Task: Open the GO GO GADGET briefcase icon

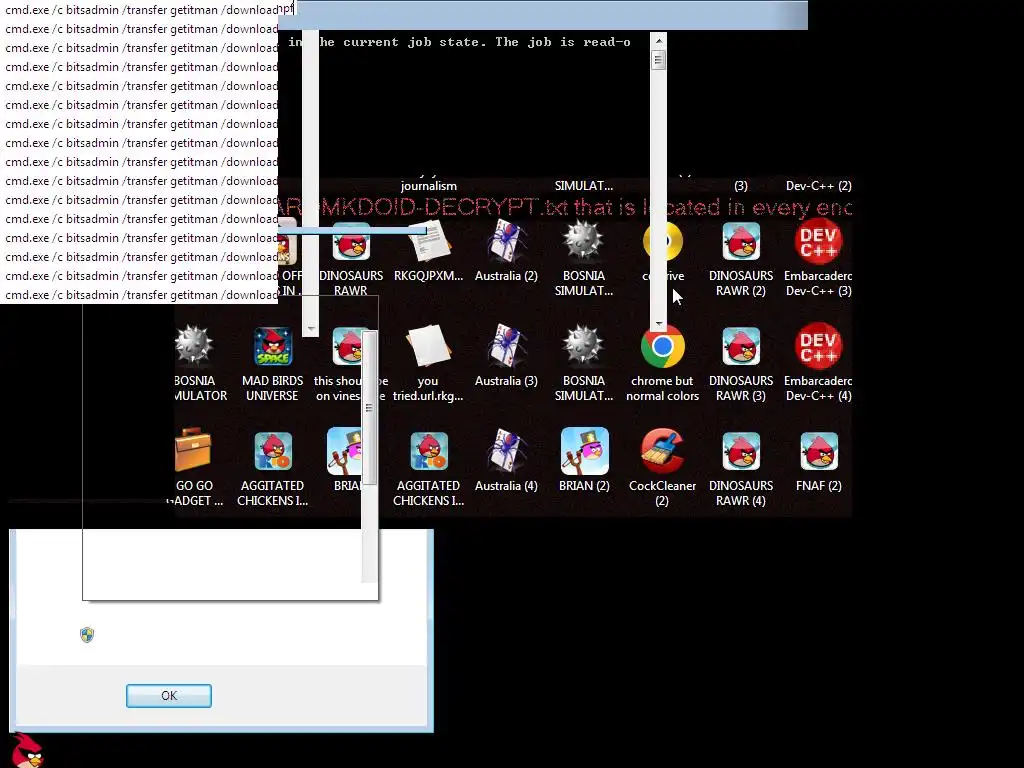Action: coord(193,450)
